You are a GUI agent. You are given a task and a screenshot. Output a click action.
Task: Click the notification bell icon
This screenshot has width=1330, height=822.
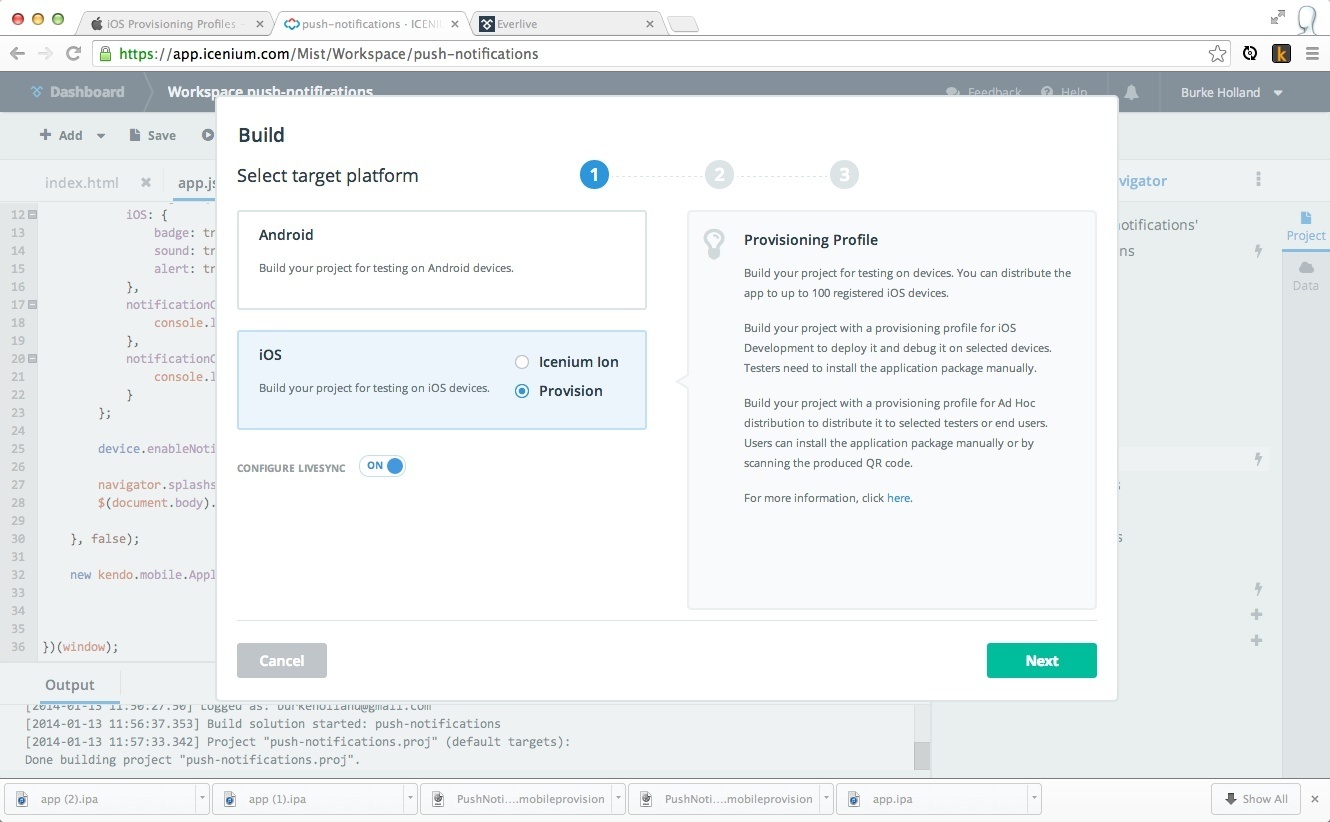pos(1131,92)
